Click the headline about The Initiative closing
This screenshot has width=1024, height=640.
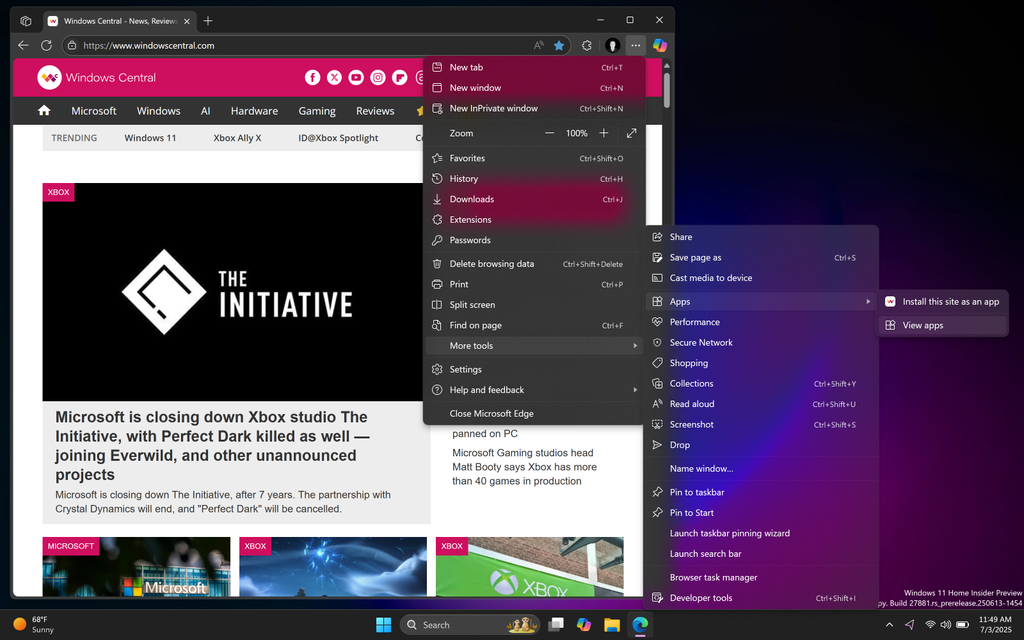210,446
